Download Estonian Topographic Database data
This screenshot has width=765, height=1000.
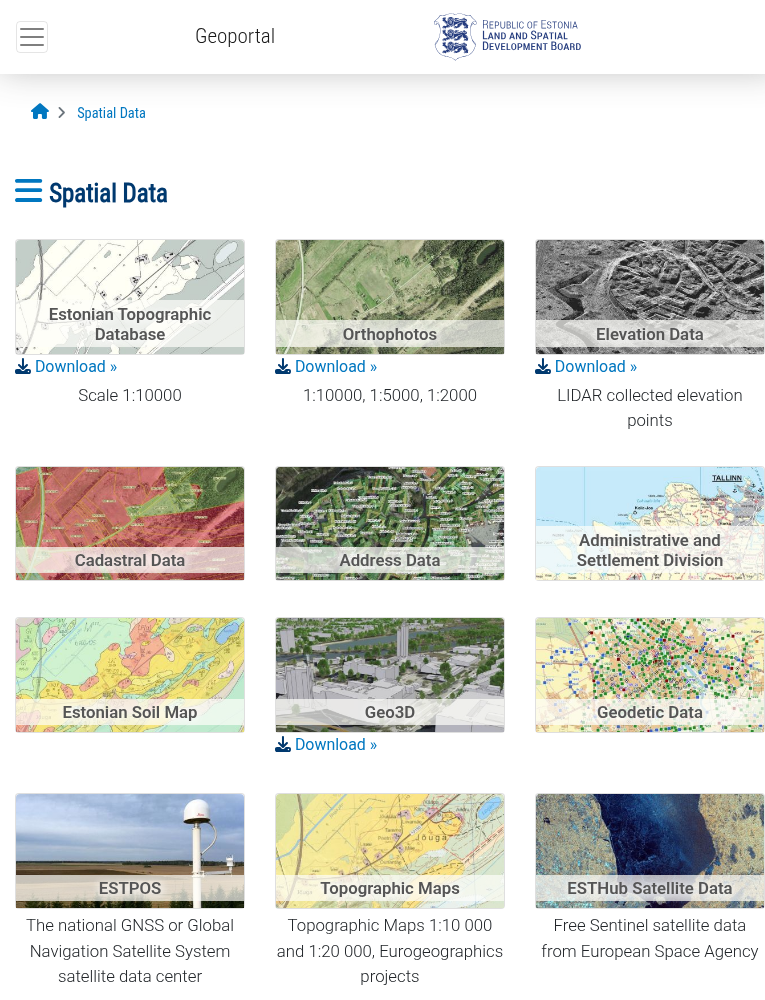click(67, 367)
